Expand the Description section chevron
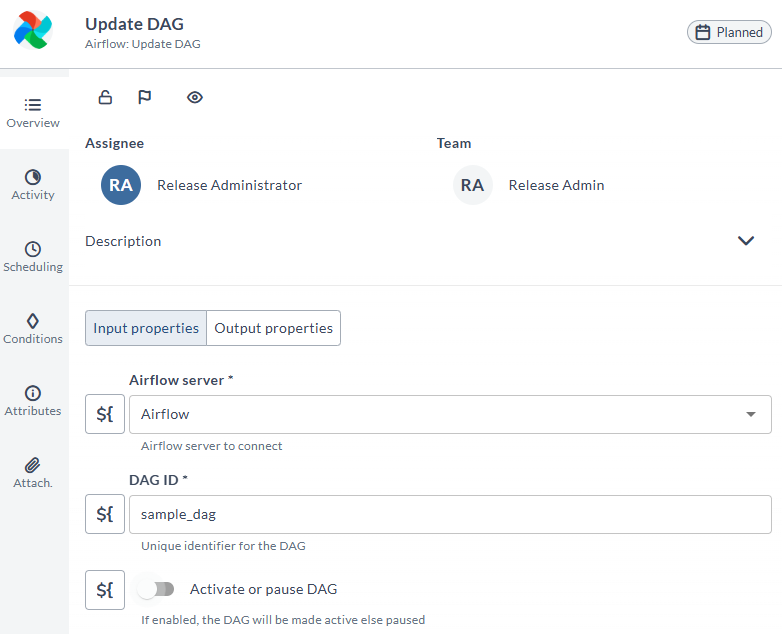782x634 pixels. [x=746, y=241]
